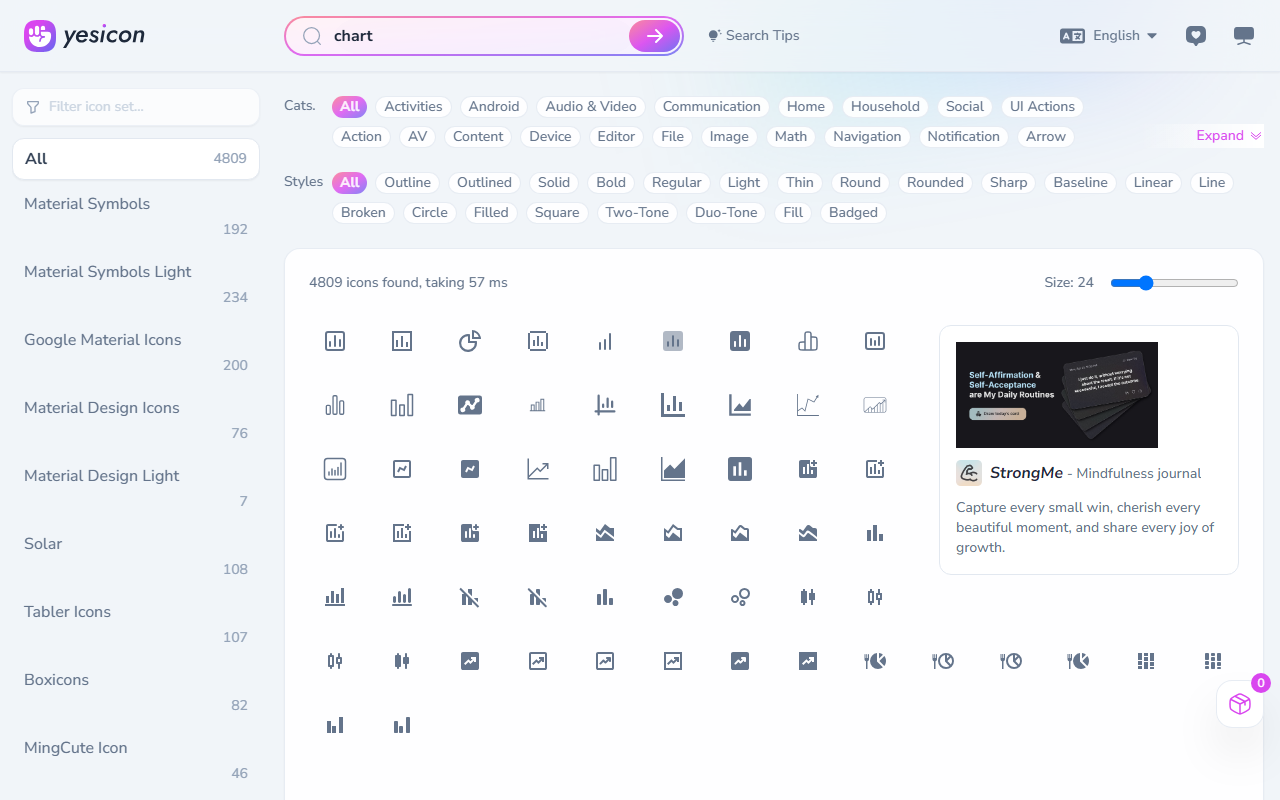Click the All chip in the Styles row
Viewport: 1280px width, 800px height.
click(349, 183)
